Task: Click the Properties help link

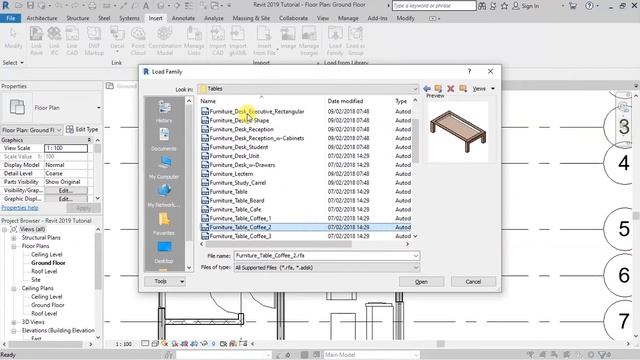Action: coord(20,208)
